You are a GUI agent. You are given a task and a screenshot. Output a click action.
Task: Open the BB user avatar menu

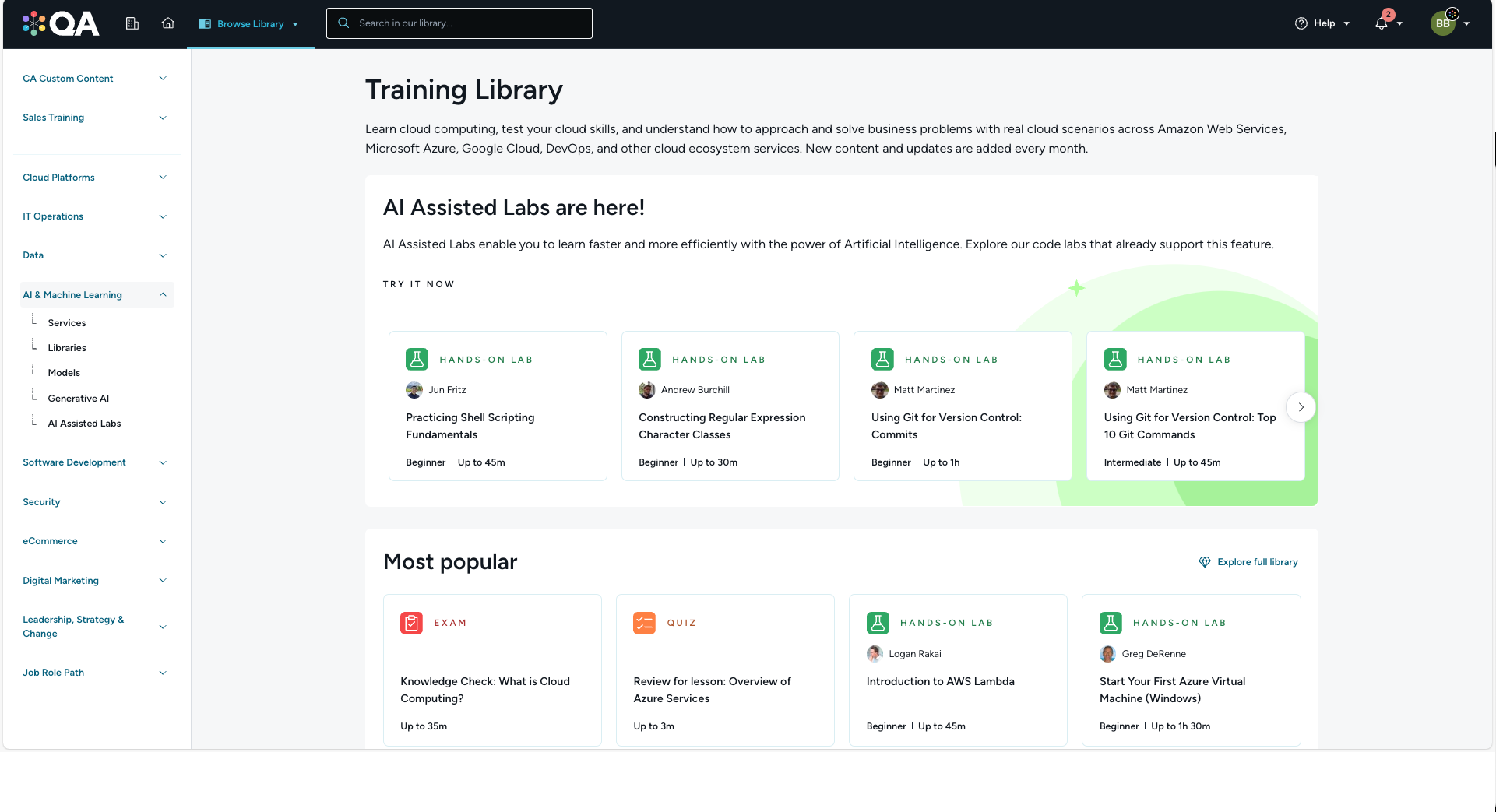[x=1443, y=23]
